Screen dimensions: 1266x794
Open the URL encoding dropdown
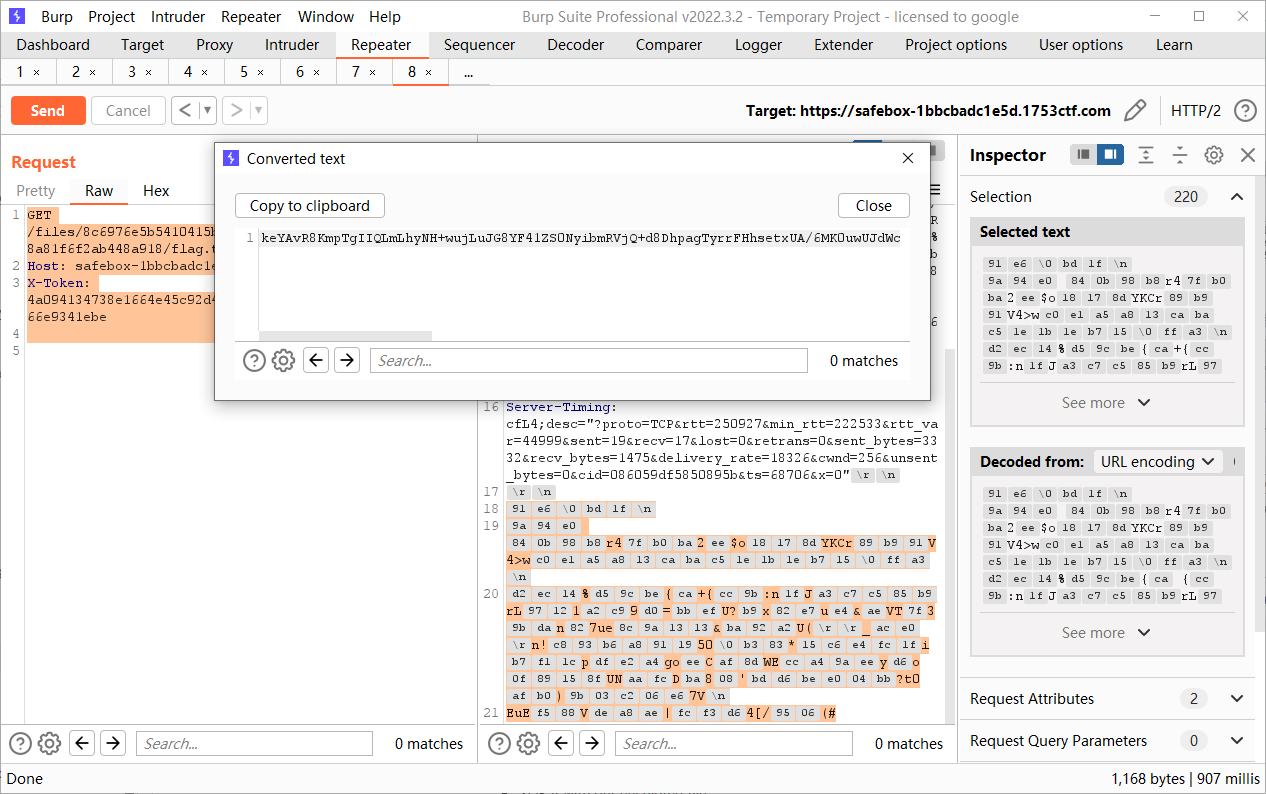tap(1158, 462)
